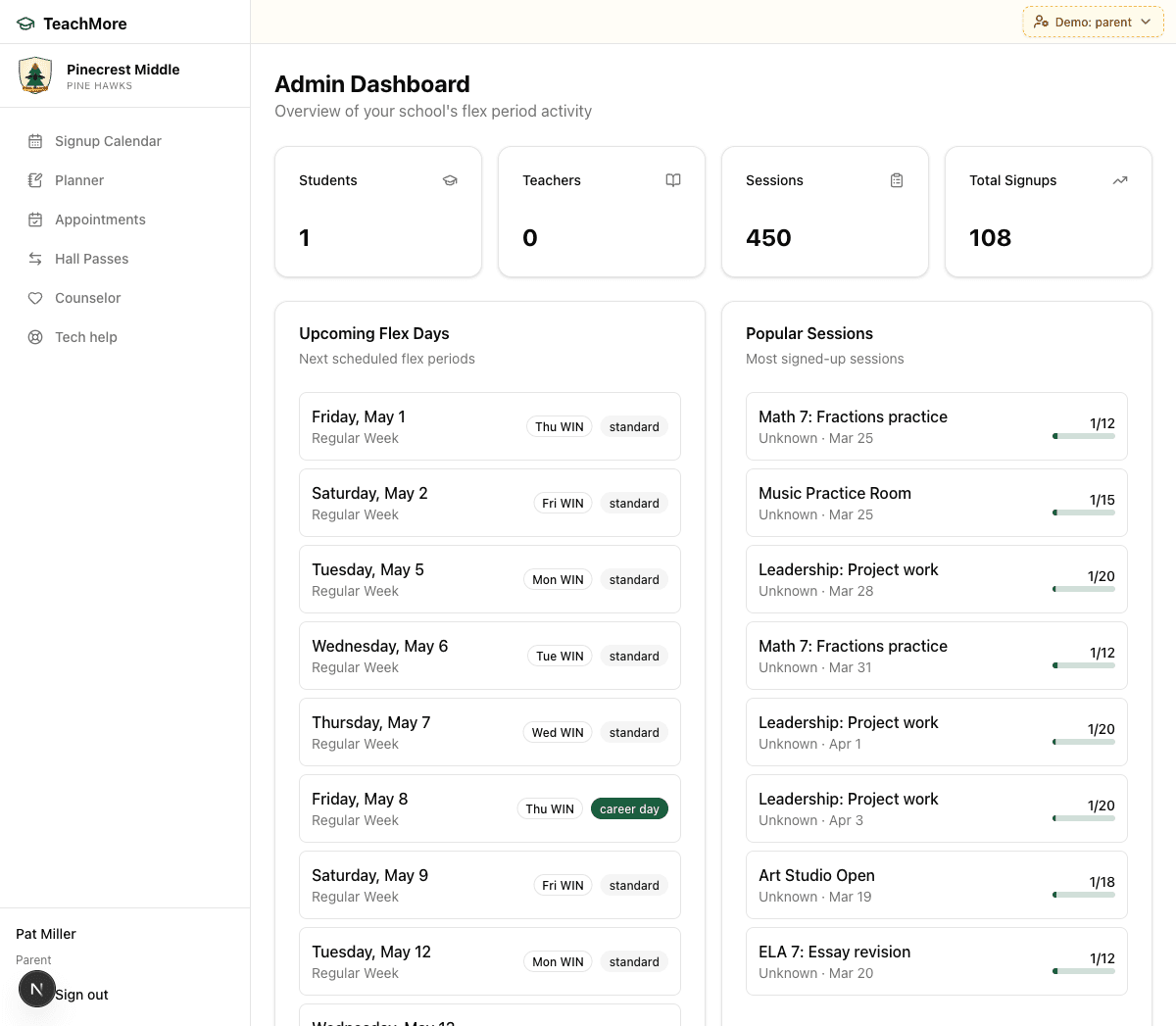Viewport: 1176px width, 1026px height.
Task: Open the Tech help menu item
Action: click(125, 337)
